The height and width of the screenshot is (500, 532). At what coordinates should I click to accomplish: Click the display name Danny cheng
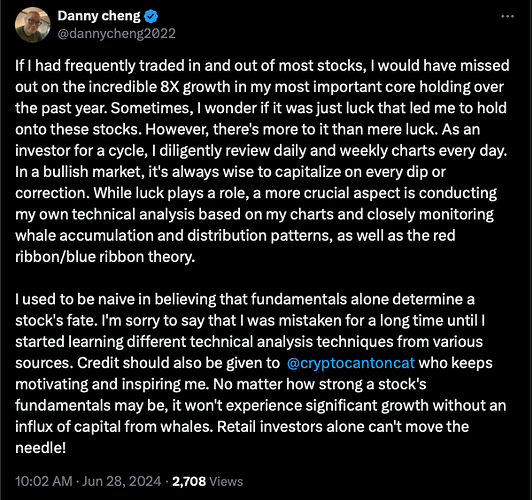coord(99,16)
